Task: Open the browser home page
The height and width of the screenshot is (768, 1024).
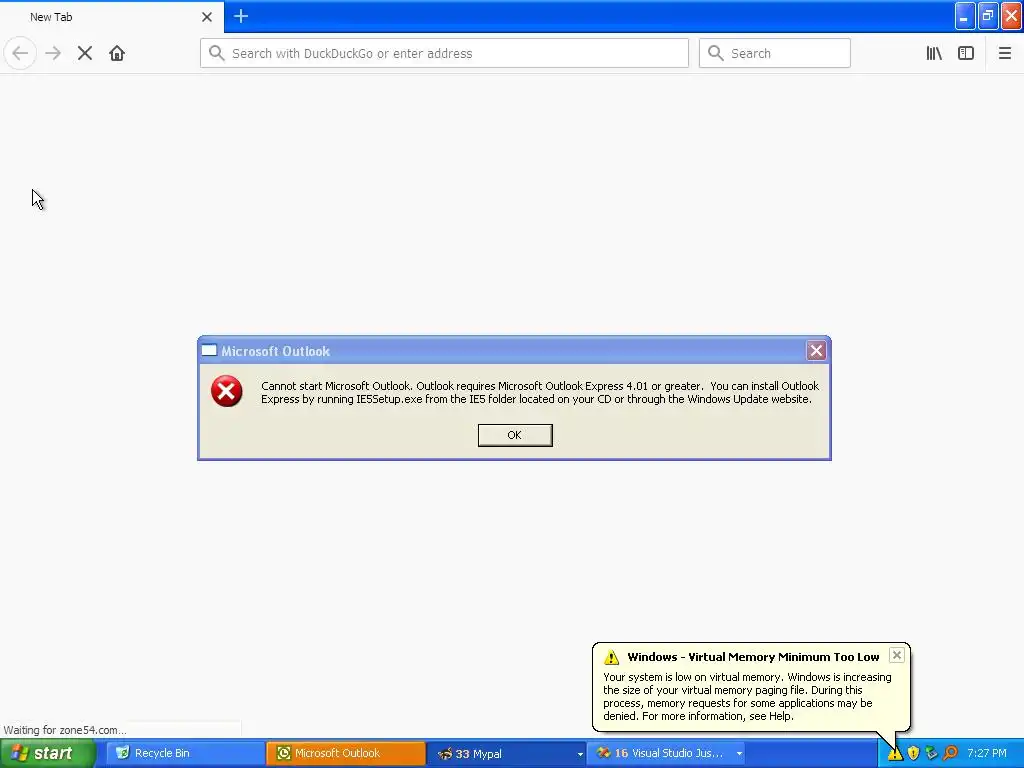Action: click(x=117, y=53)
